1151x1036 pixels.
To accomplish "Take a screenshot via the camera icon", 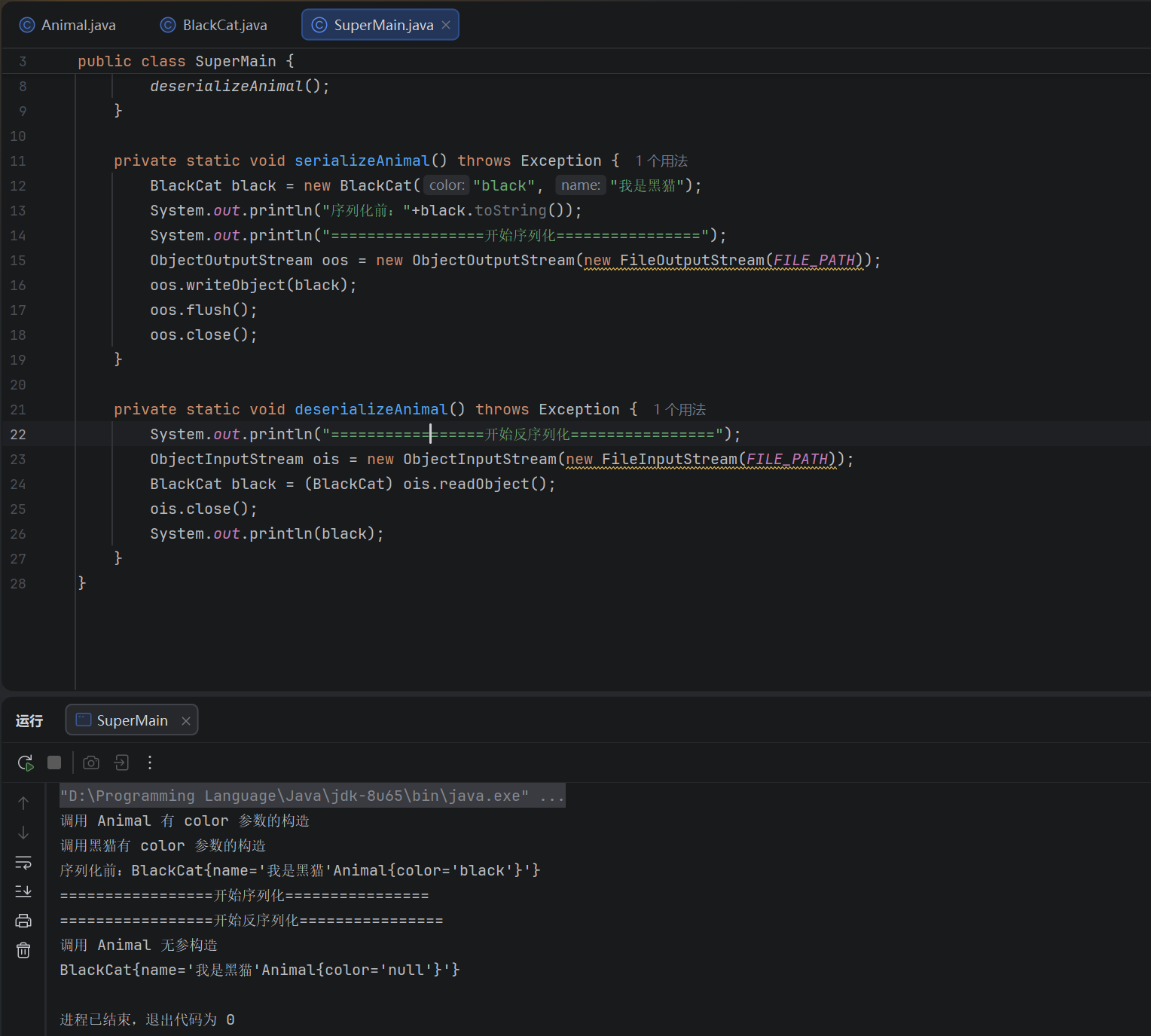I will pyautogui.click(x=91, y=762).
